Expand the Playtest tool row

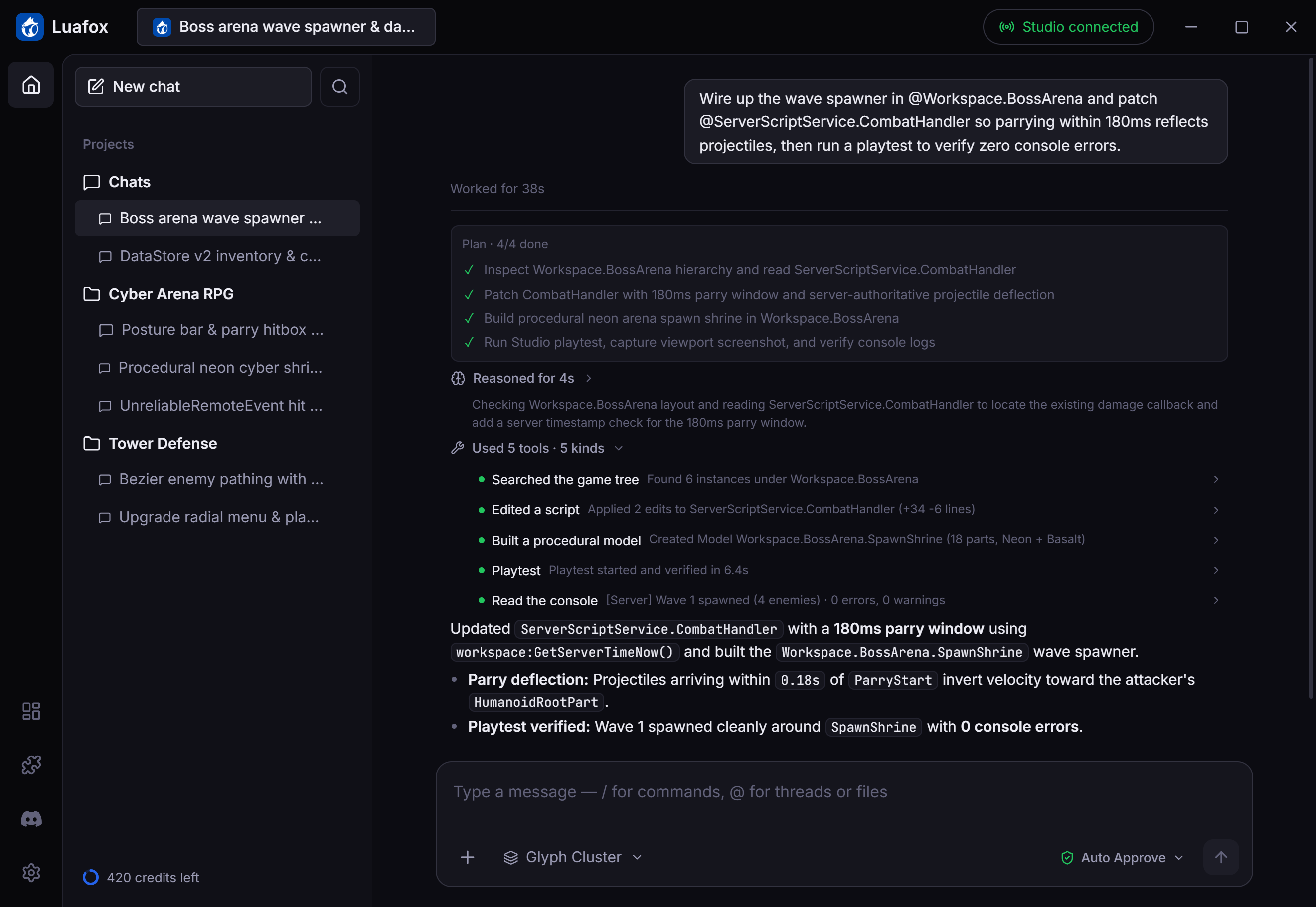[849, 570]
